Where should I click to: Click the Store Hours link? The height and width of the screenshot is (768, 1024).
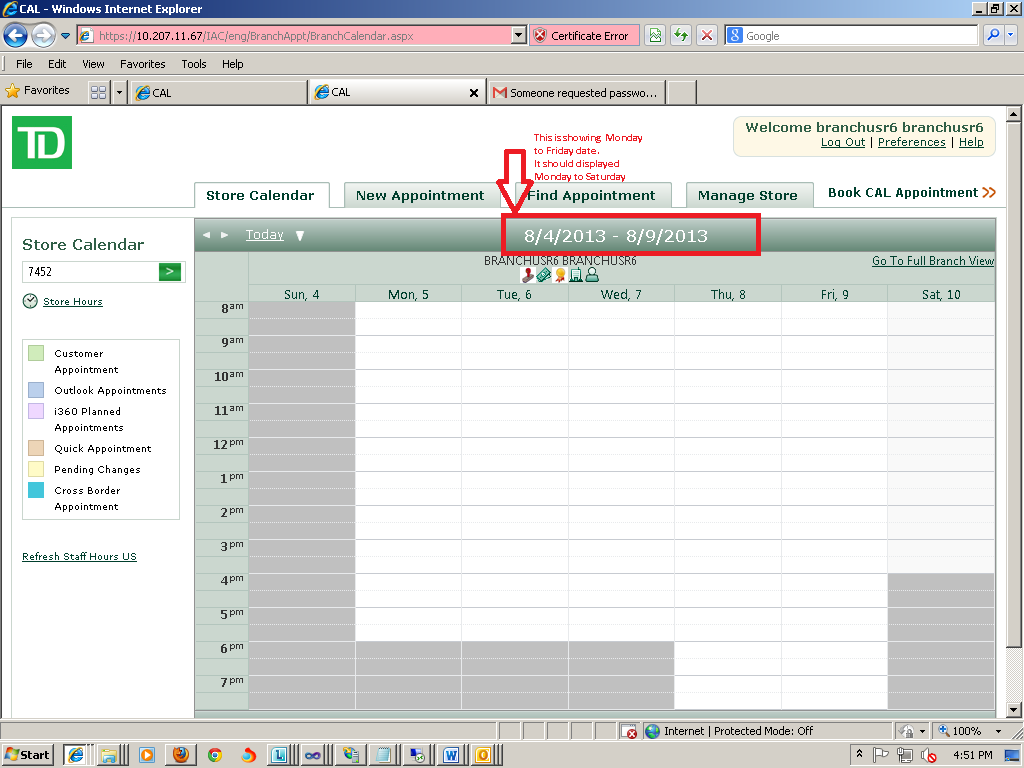(x=72, y=302)
